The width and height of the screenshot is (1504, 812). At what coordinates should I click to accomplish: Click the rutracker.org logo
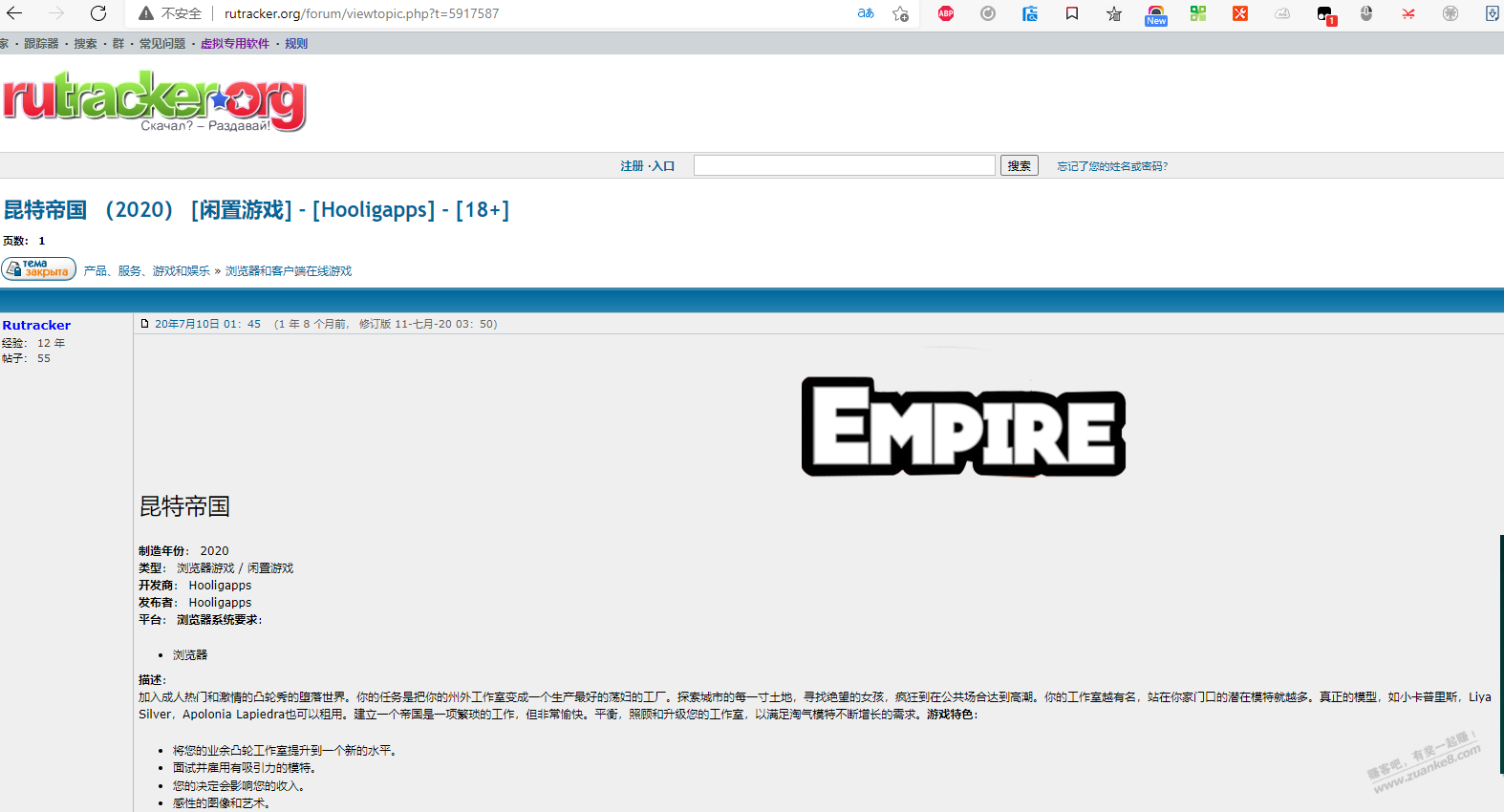point(154,100)
